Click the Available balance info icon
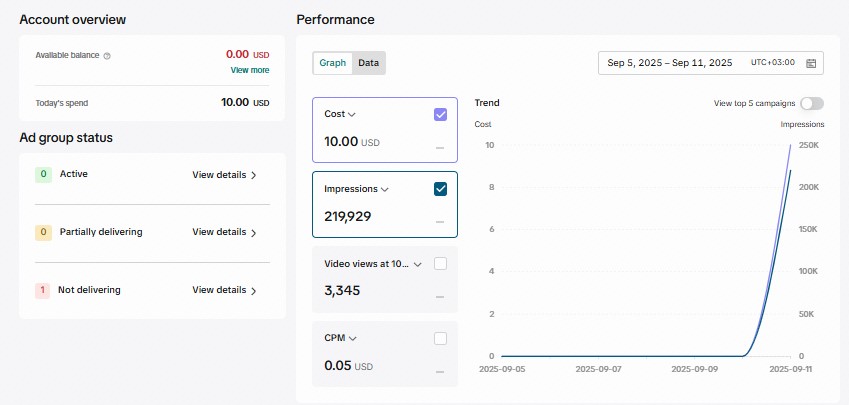This screenshot has height=405, width=849. [x=107, y=56]
